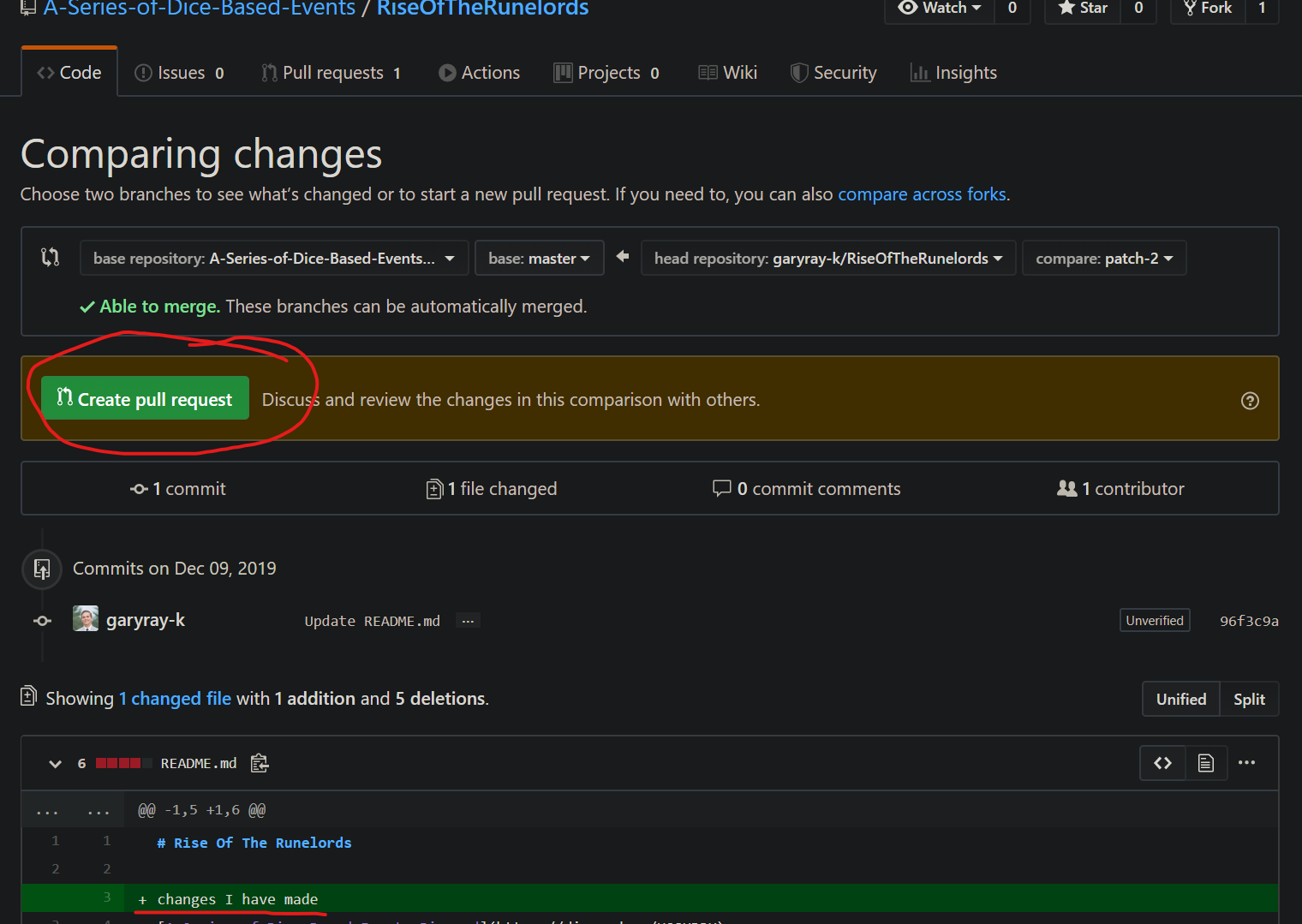Show the 0 commit comments section
Image resolution: width=1302 pixels, height=924 pixels.
click(806, 489)
